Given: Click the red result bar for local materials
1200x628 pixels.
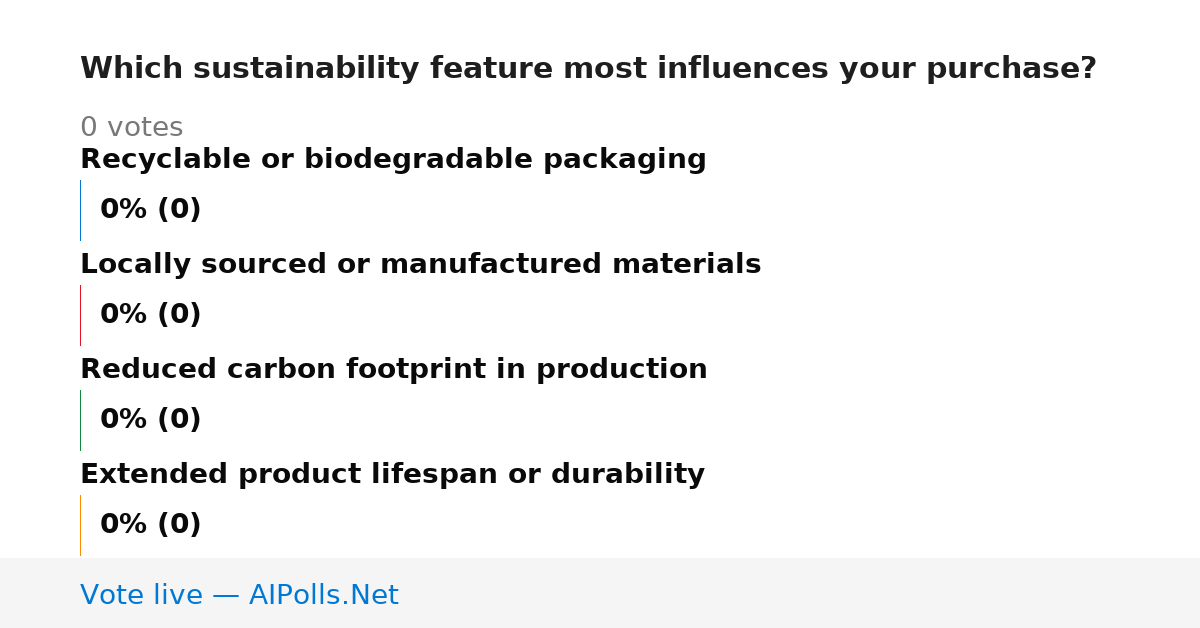Looking at the screenshot, I should tap(80, 315).
